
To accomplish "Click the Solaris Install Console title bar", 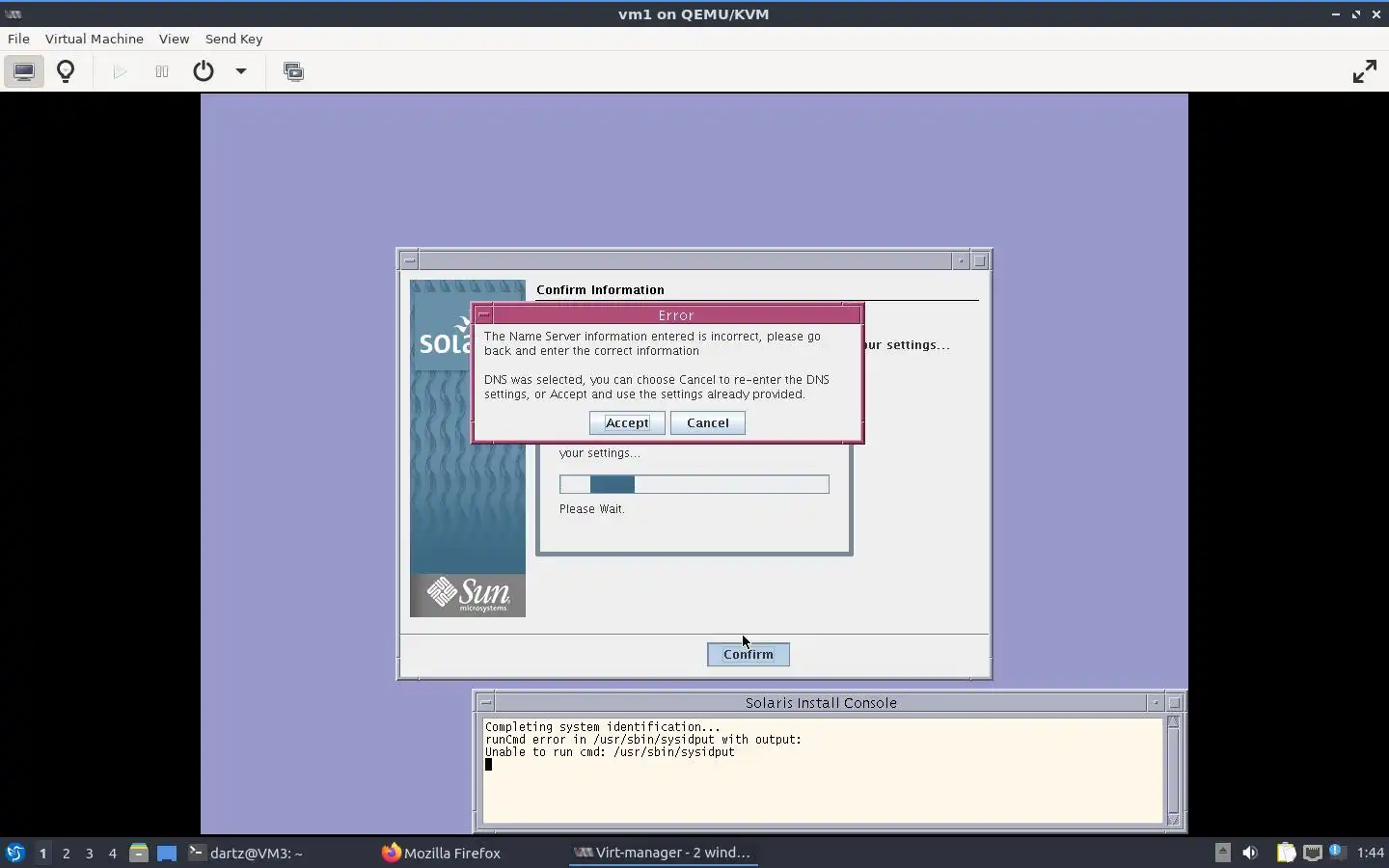I will point(821,702).
